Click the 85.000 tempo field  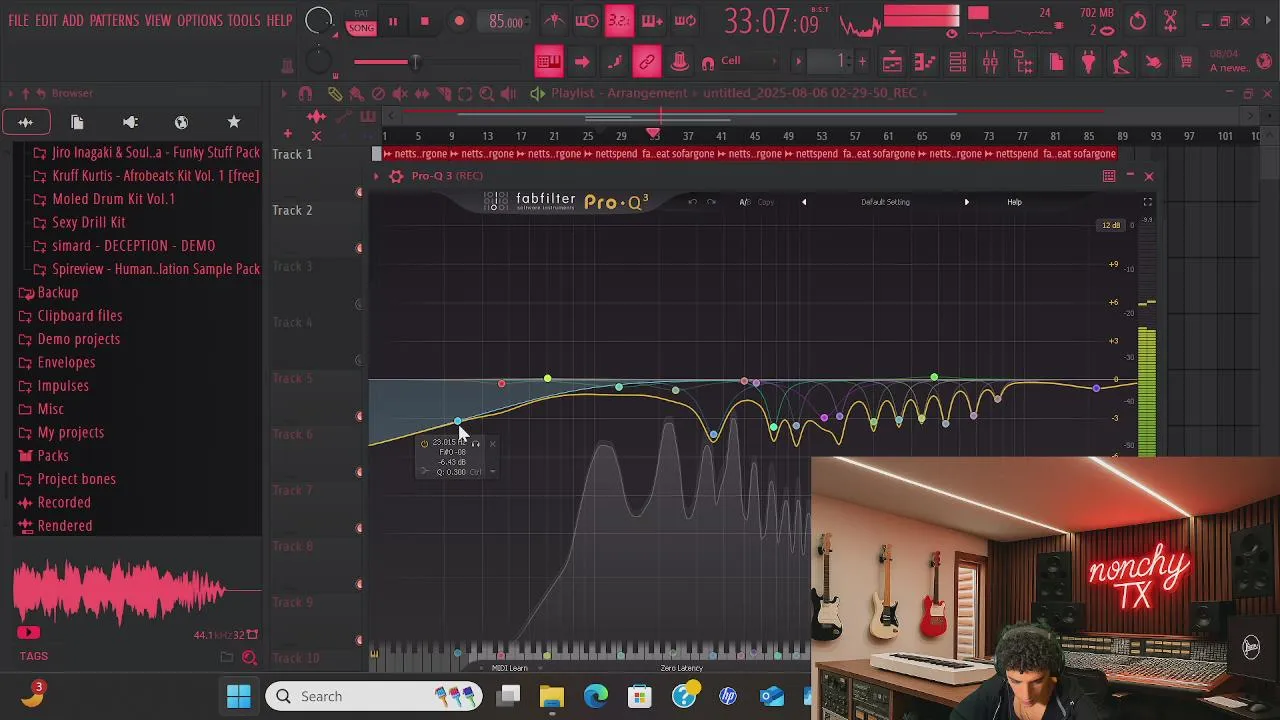coord(506,21)
